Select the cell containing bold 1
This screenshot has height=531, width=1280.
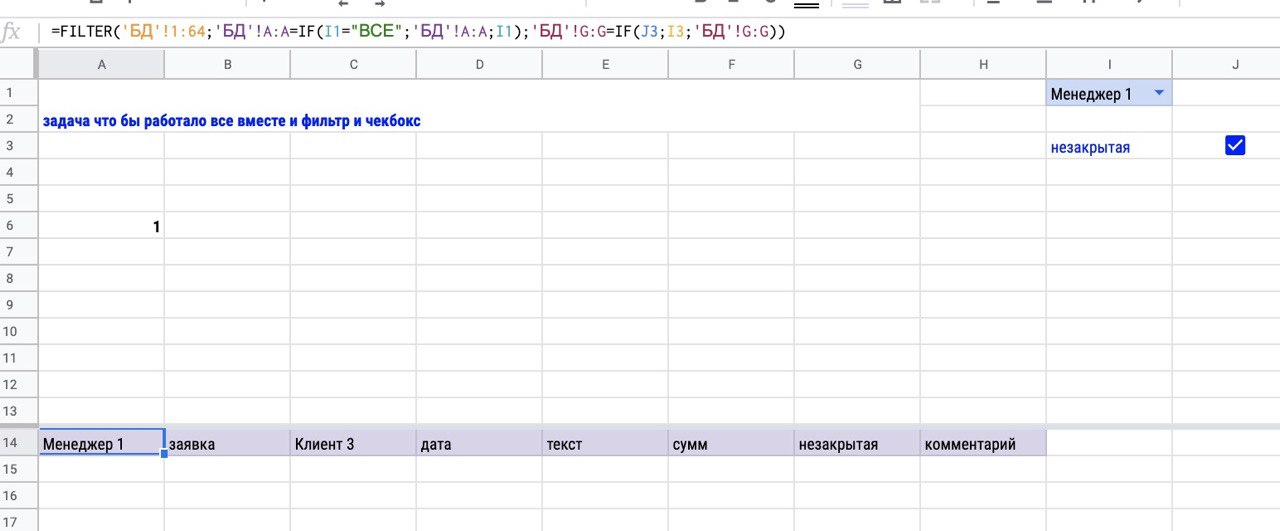click(101, 226)
